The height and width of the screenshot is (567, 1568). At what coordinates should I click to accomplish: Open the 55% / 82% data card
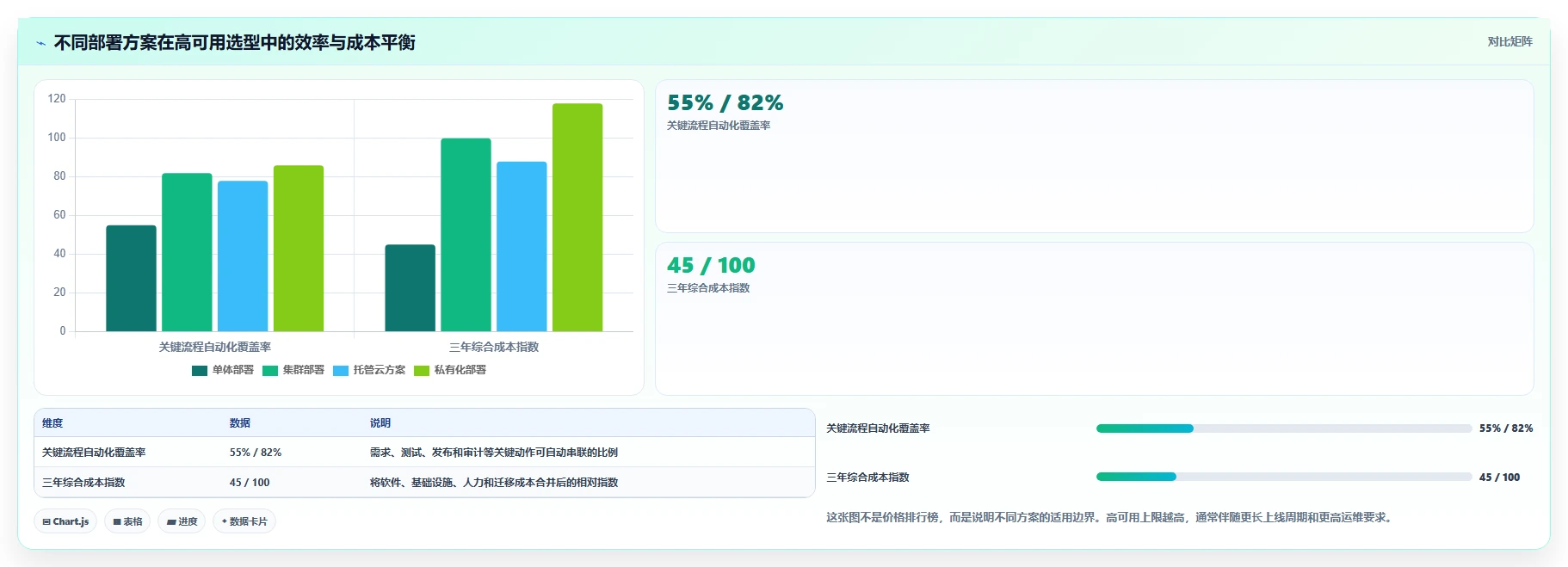(1094, 157)
